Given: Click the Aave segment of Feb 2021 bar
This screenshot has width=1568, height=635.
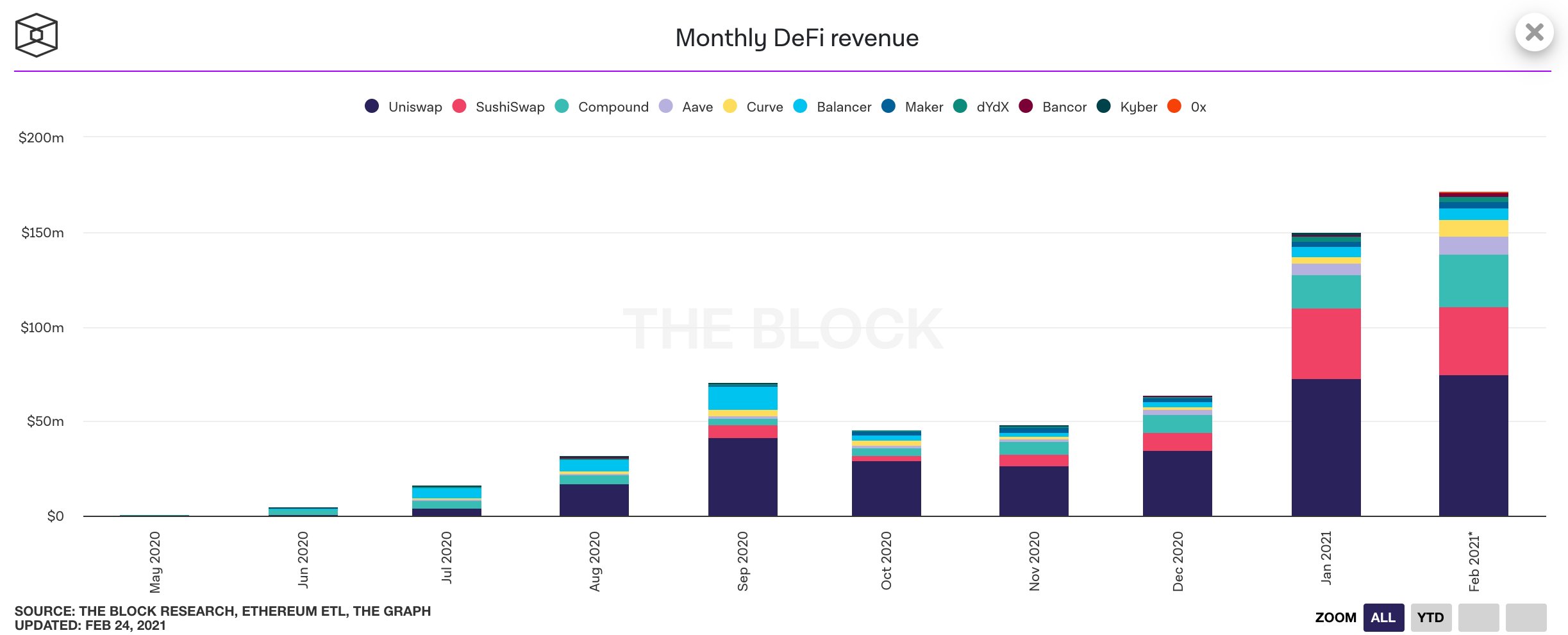Looking at the screenshot, I should [x=1473, y=246].
